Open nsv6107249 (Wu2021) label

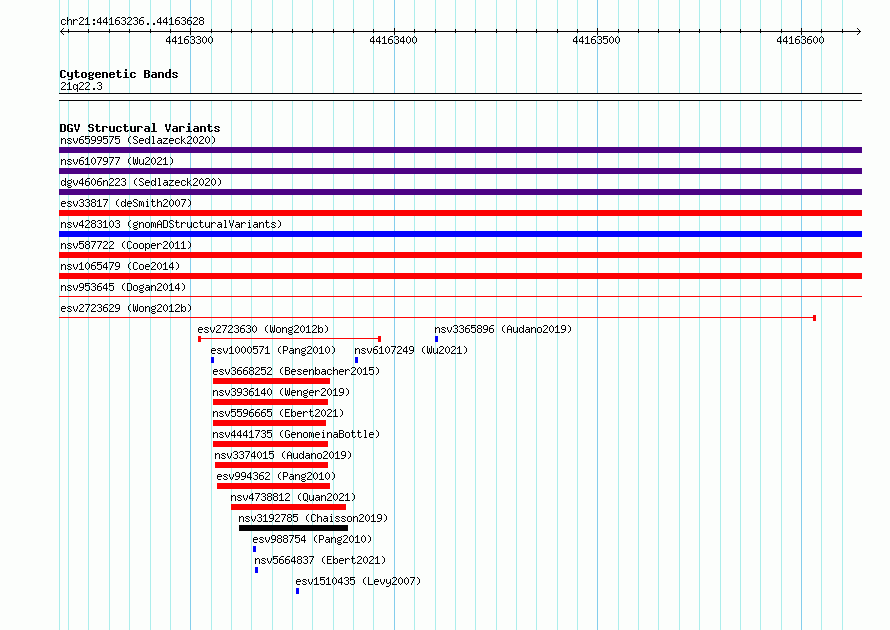(411, 350)
